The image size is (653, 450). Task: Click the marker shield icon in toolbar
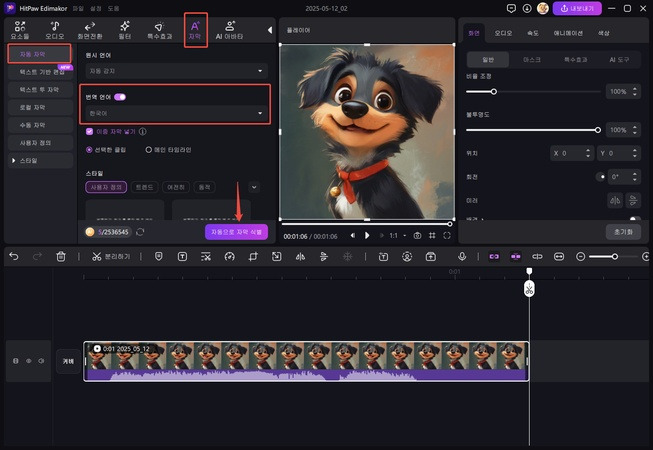pyautogui.click(x=159, y=256)
